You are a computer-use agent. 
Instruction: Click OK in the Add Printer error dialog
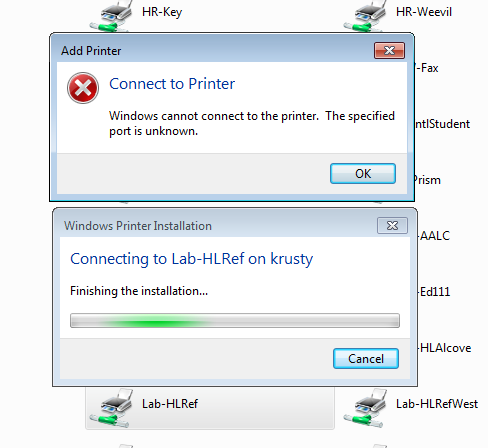[363, 173]
